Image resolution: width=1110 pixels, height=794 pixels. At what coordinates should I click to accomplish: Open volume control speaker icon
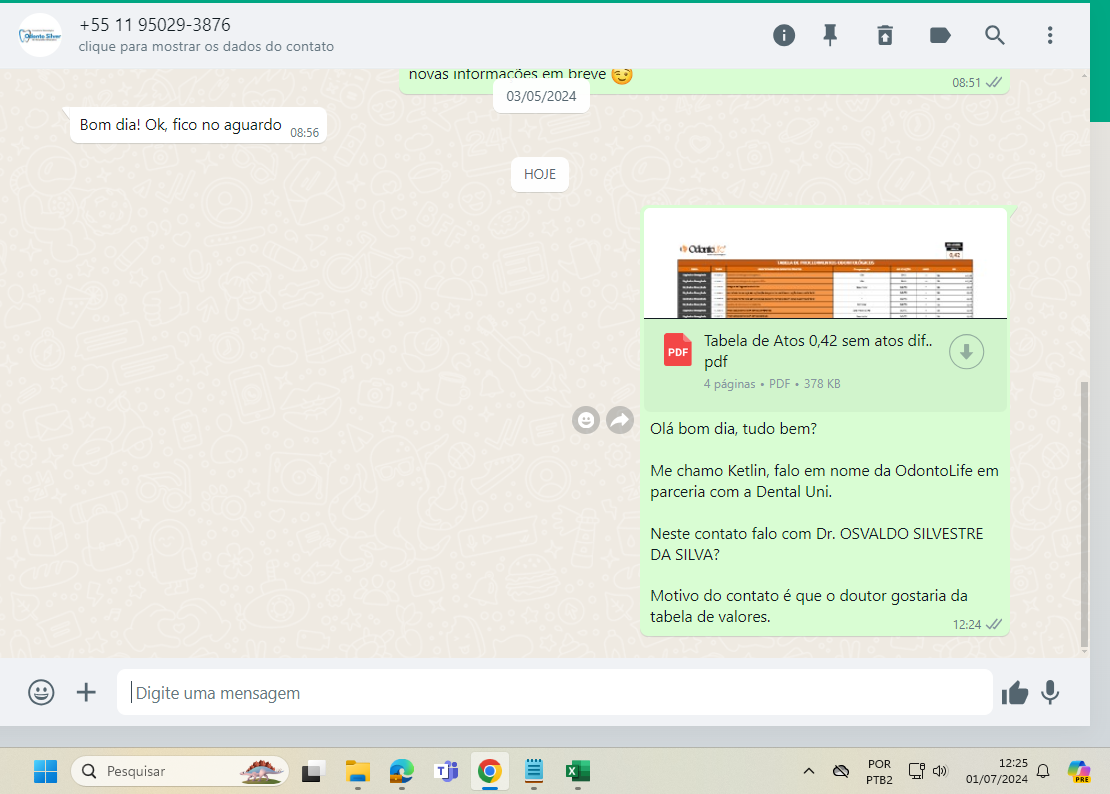click(940, 771)
